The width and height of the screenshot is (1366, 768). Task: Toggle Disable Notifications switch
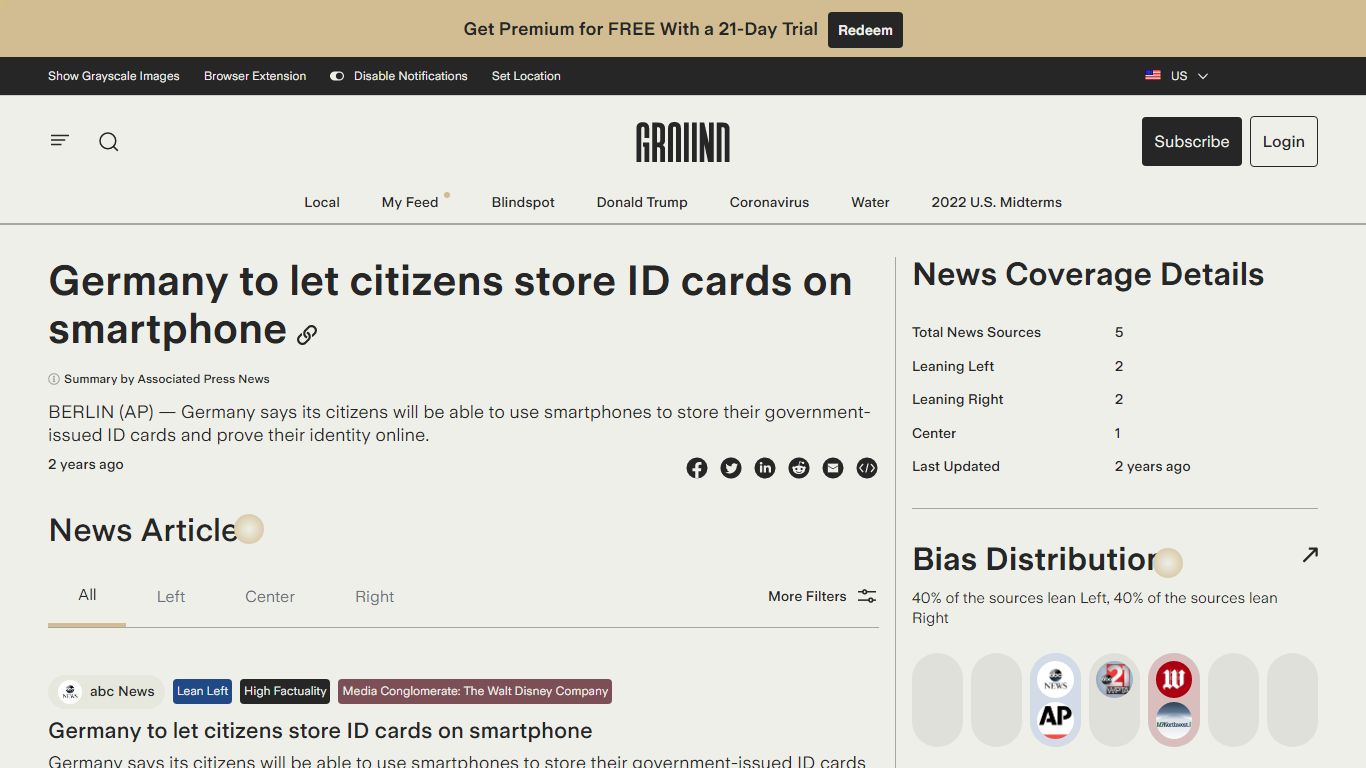tap(337, 76)
